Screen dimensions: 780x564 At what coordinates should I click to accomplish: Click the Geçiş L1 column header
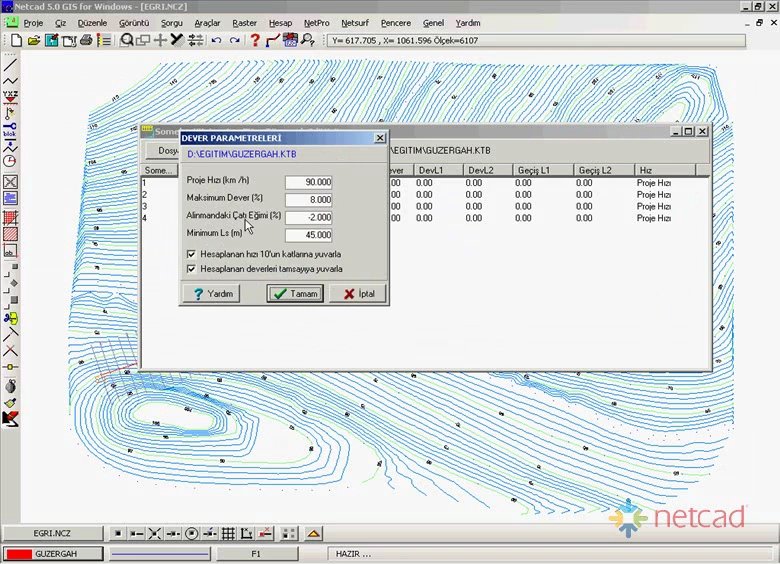pyautogui.click(x=543, y=170)
